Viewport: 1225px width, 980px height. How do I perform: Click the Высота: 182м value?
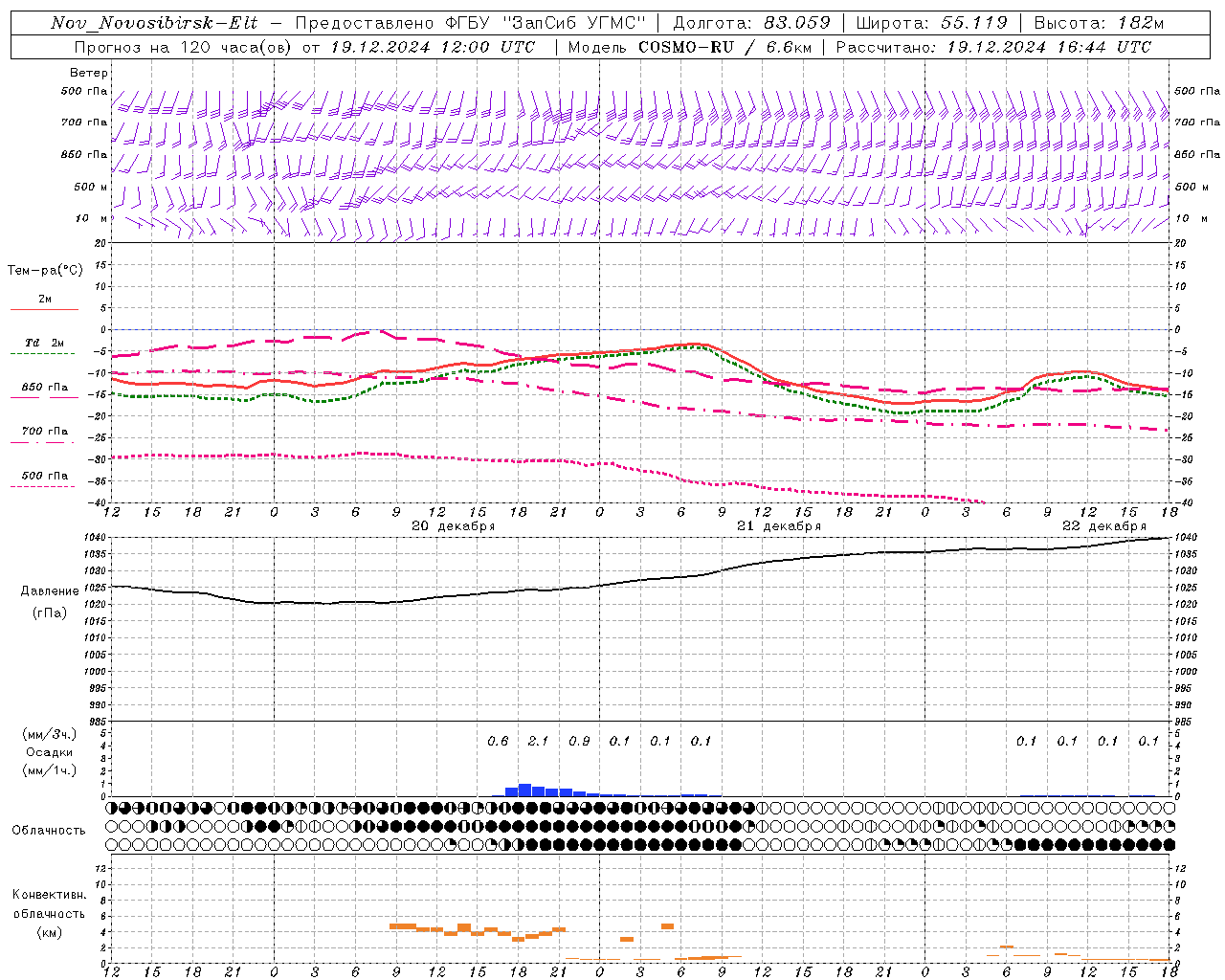point(1099,23)
